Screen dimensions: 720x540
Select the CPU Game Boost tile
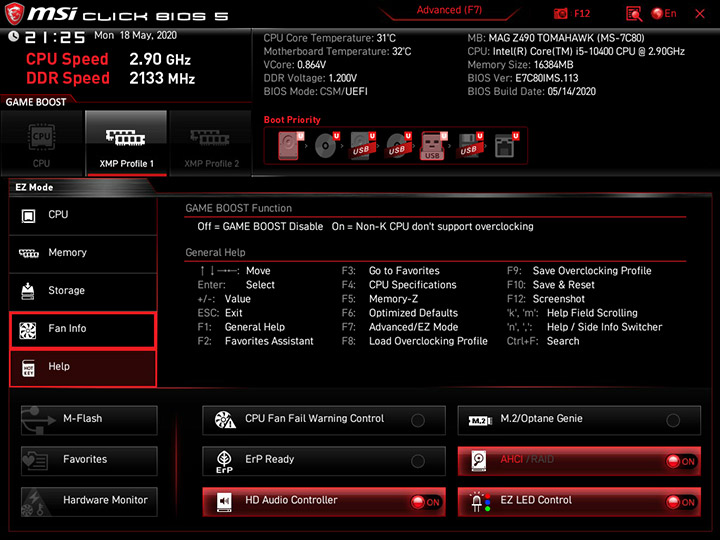pos(42,143)
